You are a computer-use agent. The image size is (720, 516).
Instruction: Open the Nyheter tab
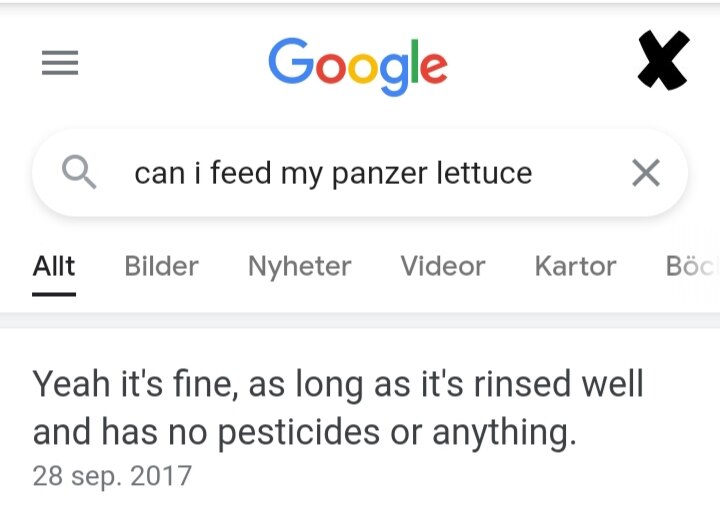coord(299,266)
